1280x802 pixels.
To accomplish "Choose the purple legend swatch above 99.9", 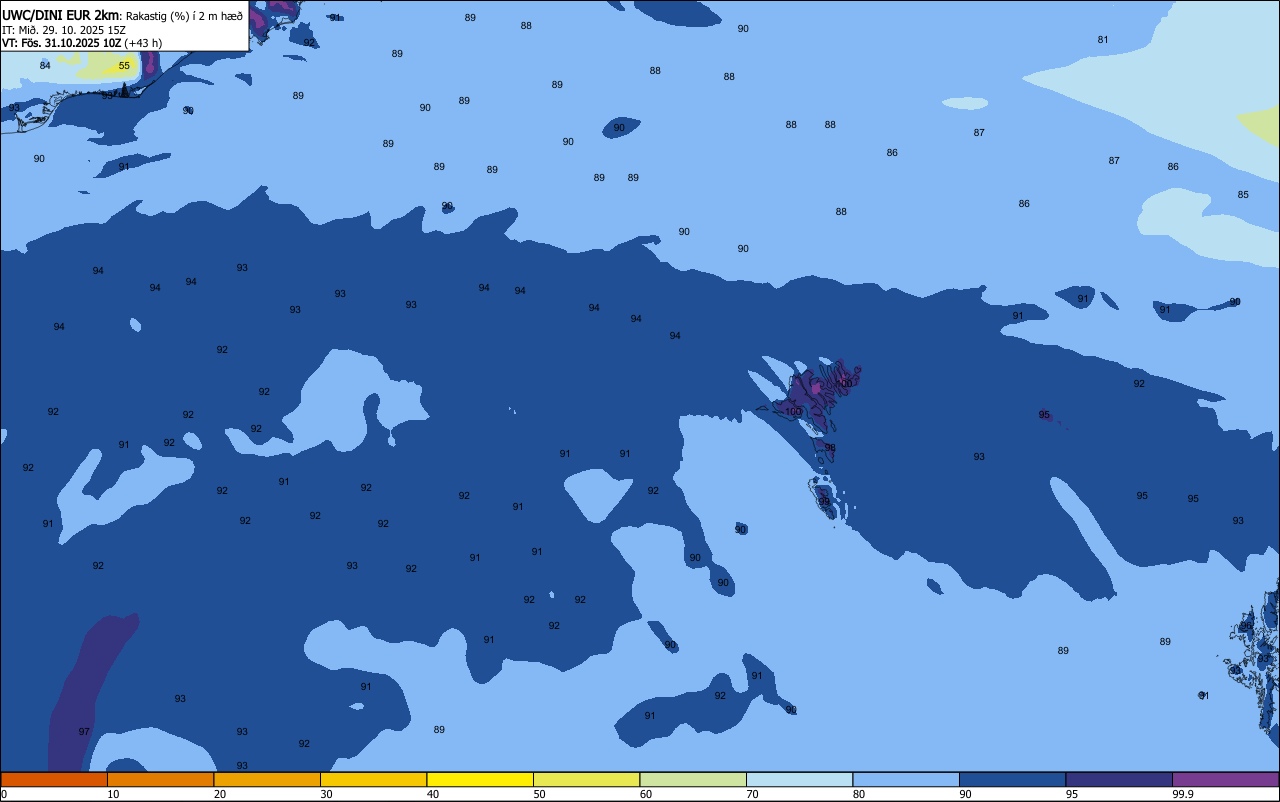I will click(x=1225, y=779).
